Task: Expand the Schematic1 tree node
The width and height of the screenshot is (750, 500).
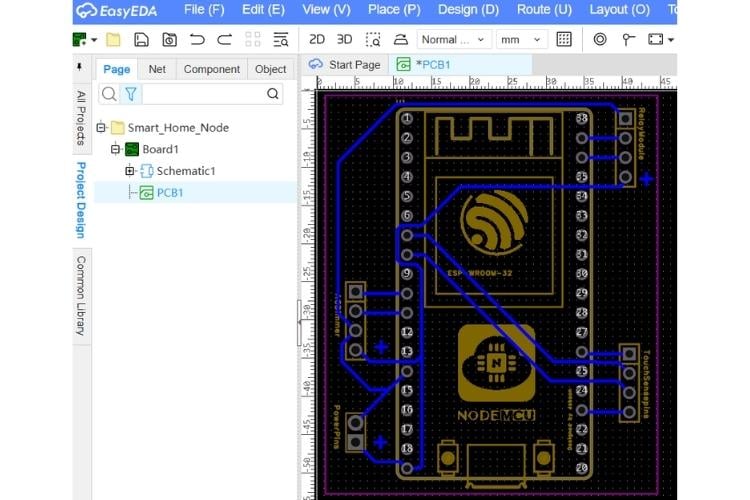Action: tap(130, 171)
